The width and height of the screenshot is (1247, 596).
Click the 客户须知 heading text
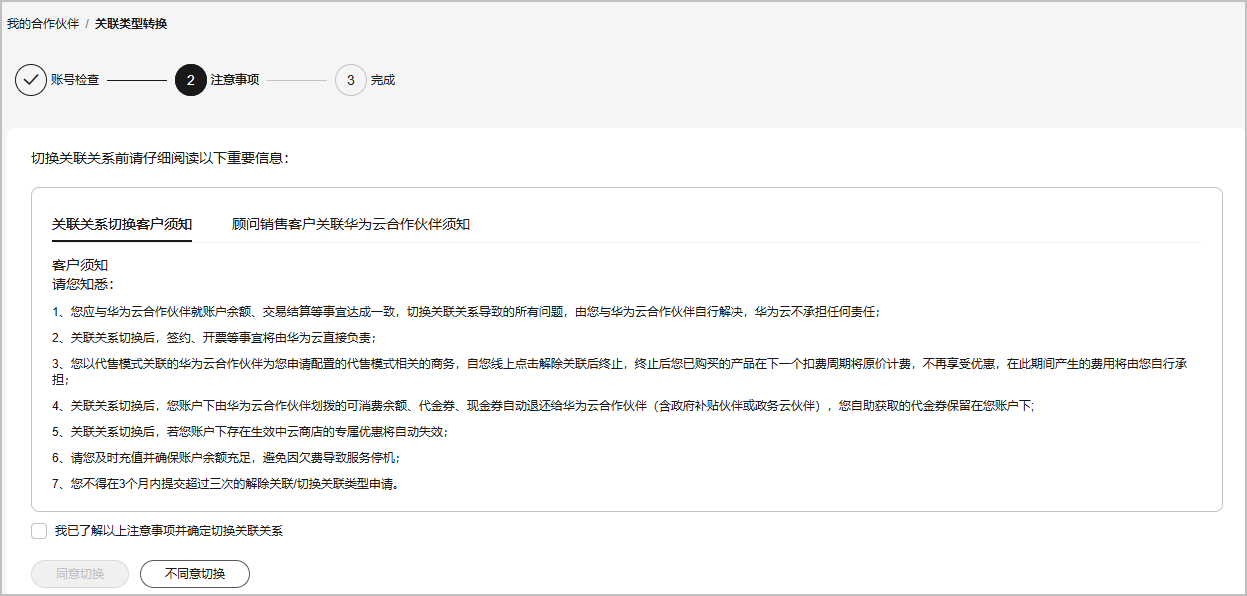point(80,265)
